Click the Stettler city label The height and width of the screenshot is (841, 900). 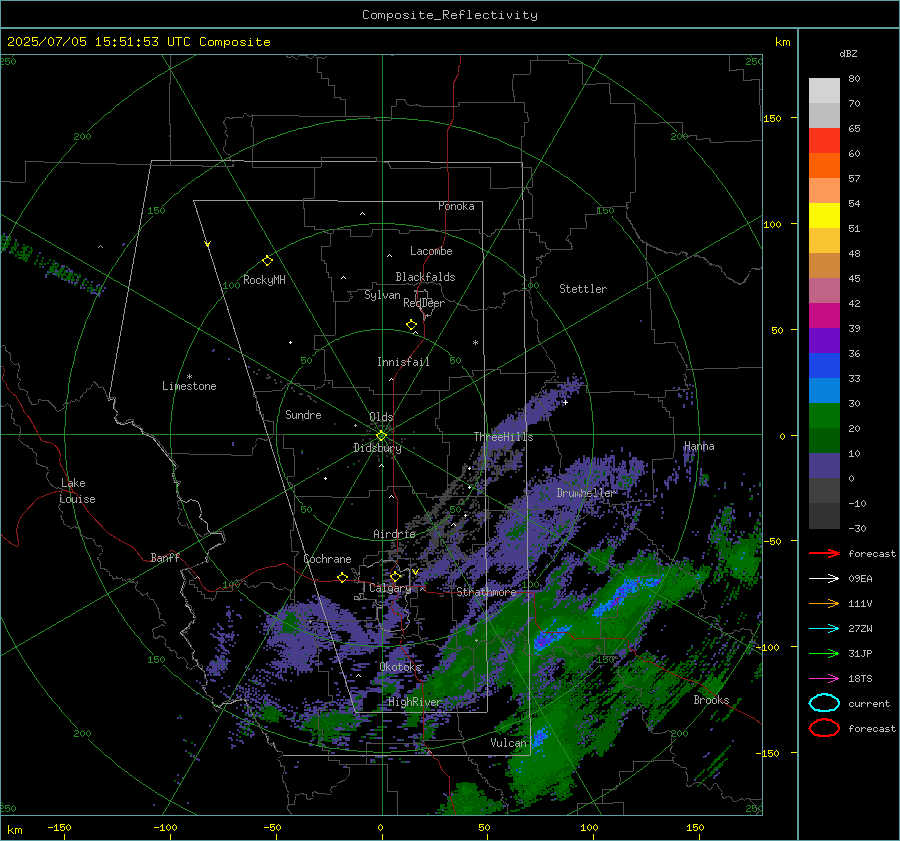point(583,289)
